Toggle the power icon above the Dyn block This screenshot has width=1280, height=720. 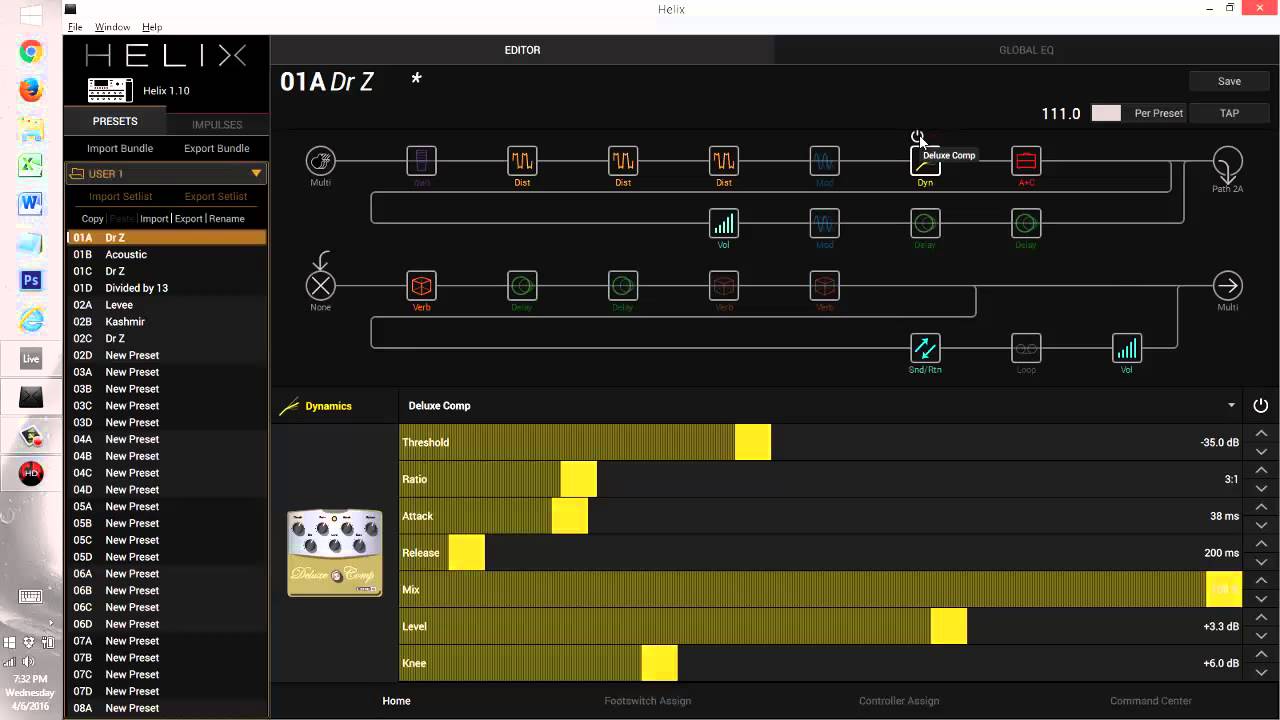(x=916, y=136)
